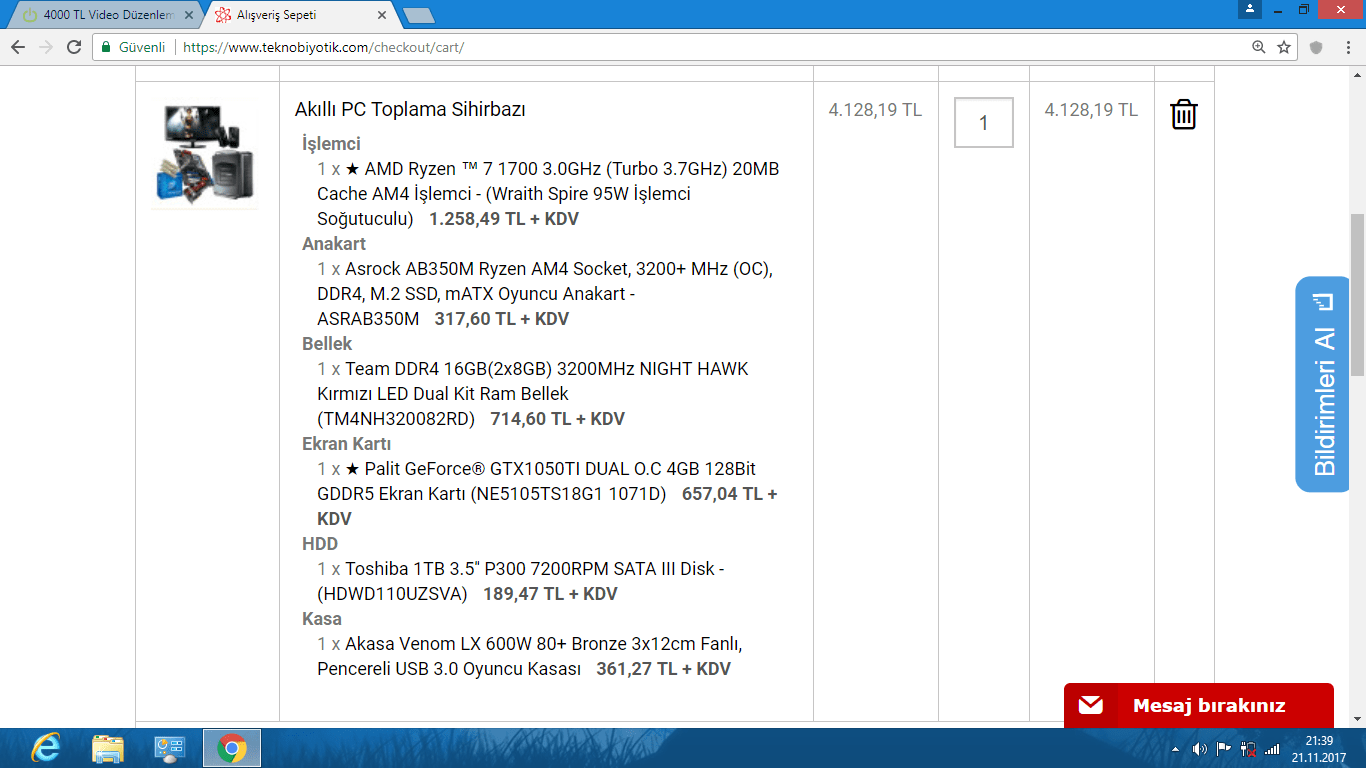
Task: Open the network tray icon with red X
Action: point(1248,749)
